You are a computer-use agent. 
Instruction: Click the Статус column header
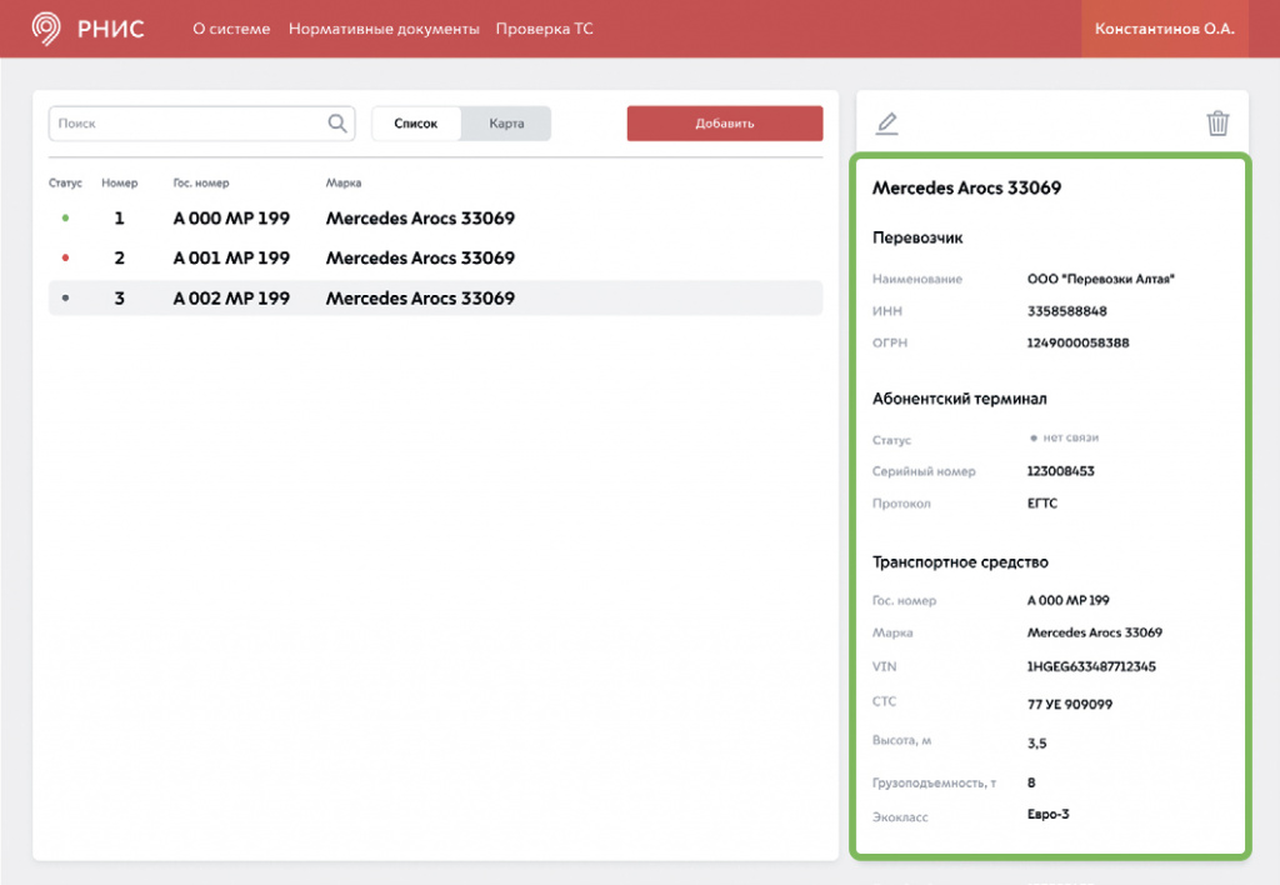click(65, 184)
